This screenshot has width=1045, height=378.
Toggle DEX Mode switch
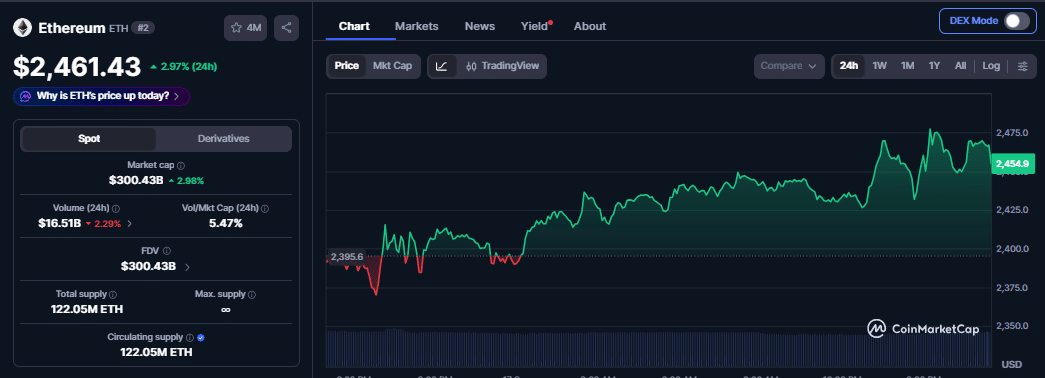[1016, 21]
